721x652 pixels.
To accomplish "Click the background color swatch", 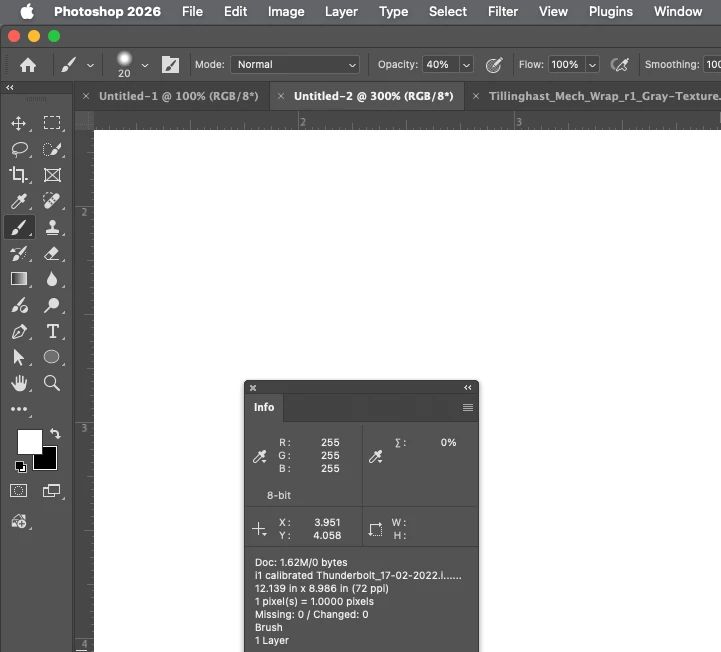I will [48, 460].
